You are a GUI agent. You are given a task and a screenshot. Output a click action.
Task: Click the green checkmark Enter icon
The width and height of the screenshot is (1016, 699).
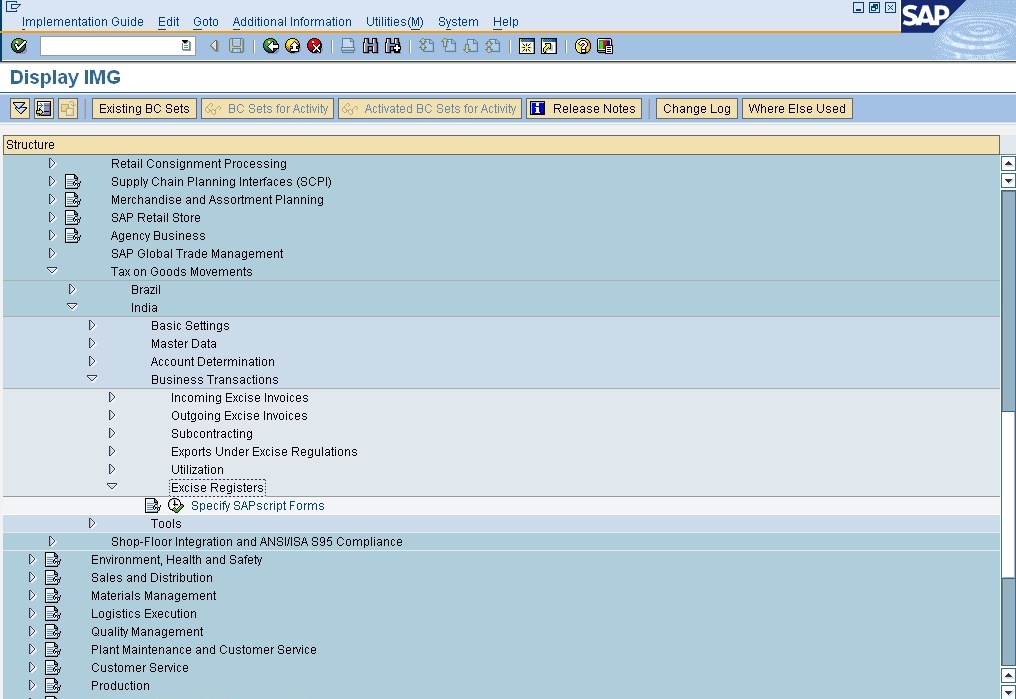point(19,46)
